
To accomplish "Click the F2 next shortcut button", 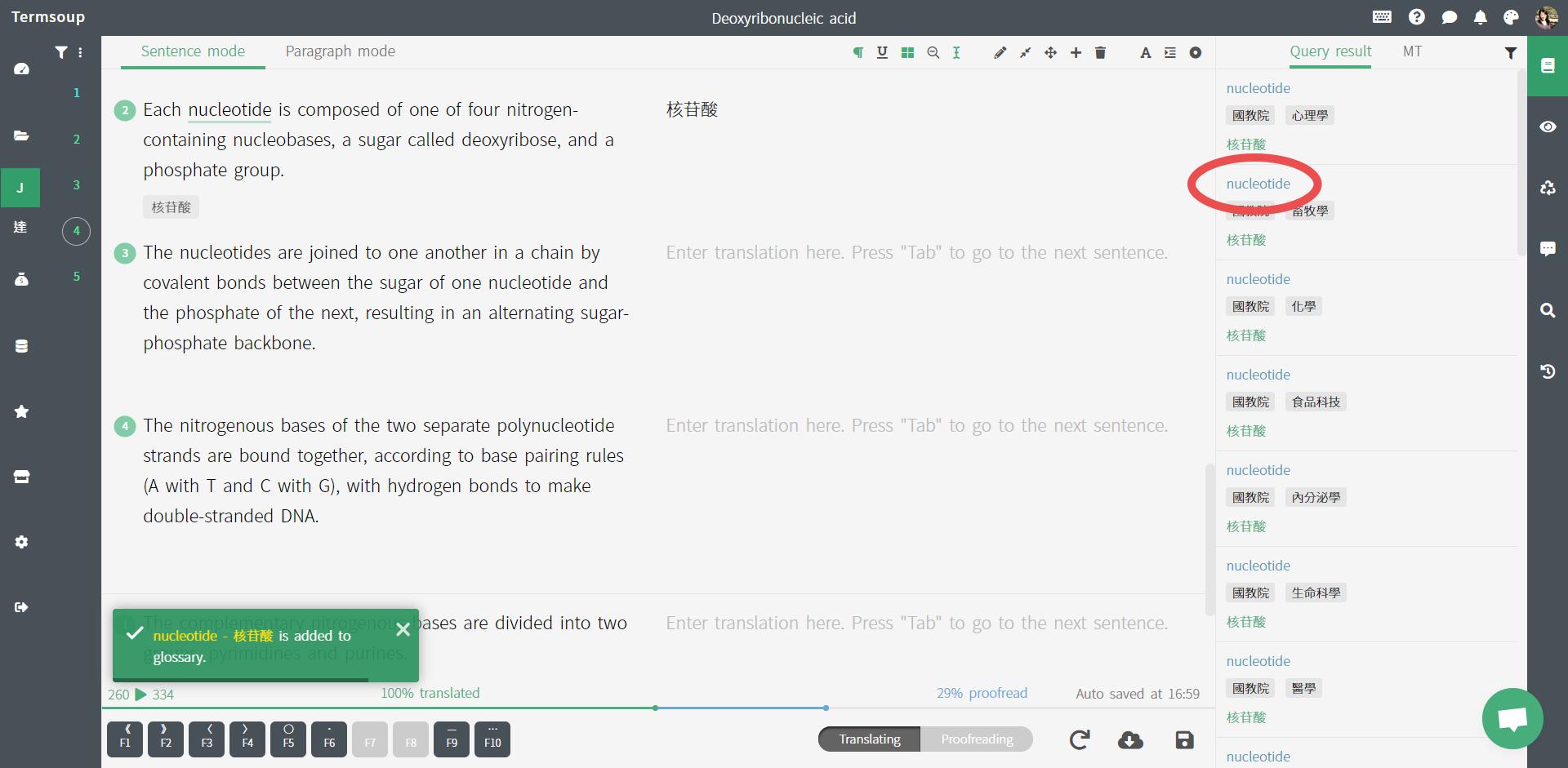I will (166, 739).
